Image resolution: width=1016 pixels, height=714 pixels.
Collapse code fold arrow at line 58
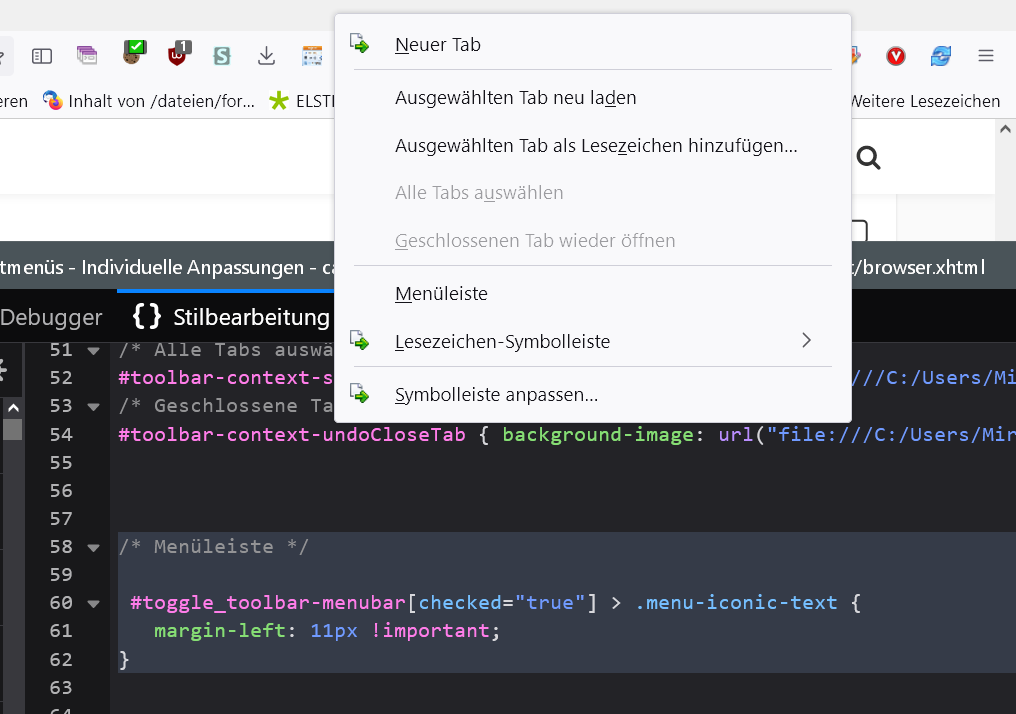(93, 547)
